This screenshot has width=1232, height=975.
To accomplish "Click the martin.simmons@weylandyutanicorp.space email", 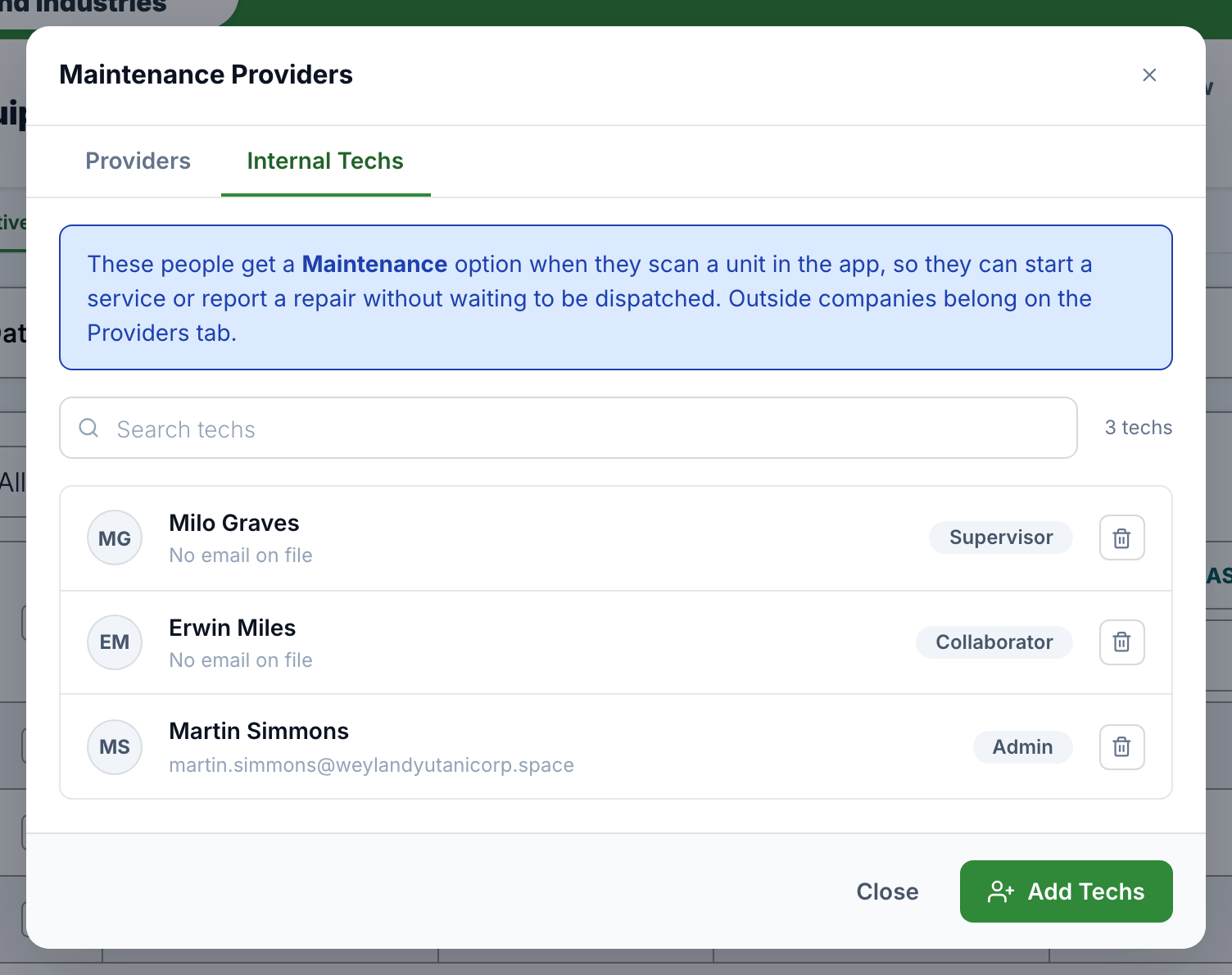I will coord(371,765).
